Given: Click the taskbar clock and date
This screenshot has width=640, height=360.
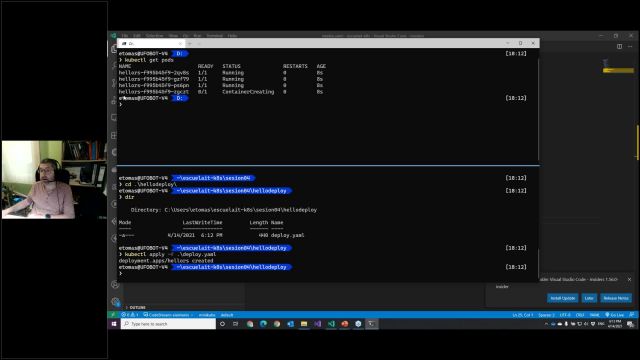Looking at the screenshot, I should pos(615,324).
